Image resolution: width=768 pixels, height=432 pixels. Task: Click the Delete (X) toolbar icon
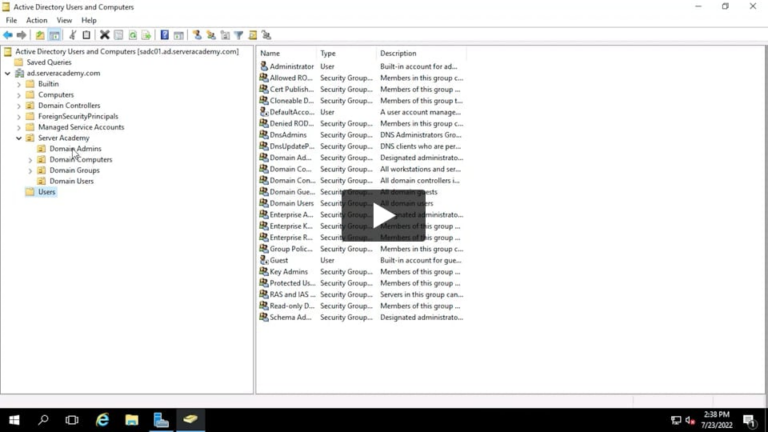point(104,35)
